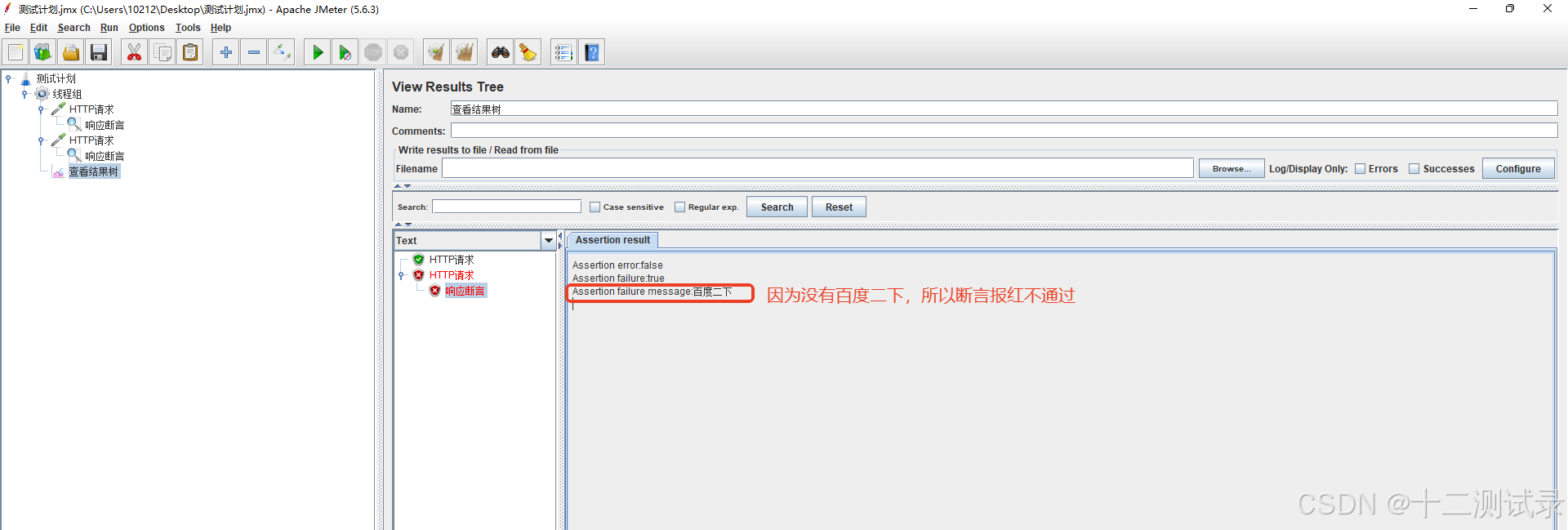1568x530 pixels.
Task: Collapse the 线程组 tree node
Action: (24, 94)
